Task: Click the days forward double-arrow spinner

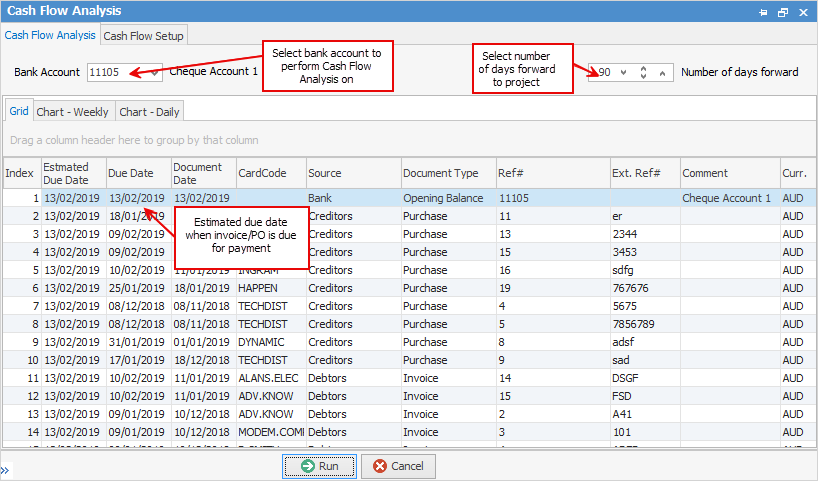Action: click(643, 73)
